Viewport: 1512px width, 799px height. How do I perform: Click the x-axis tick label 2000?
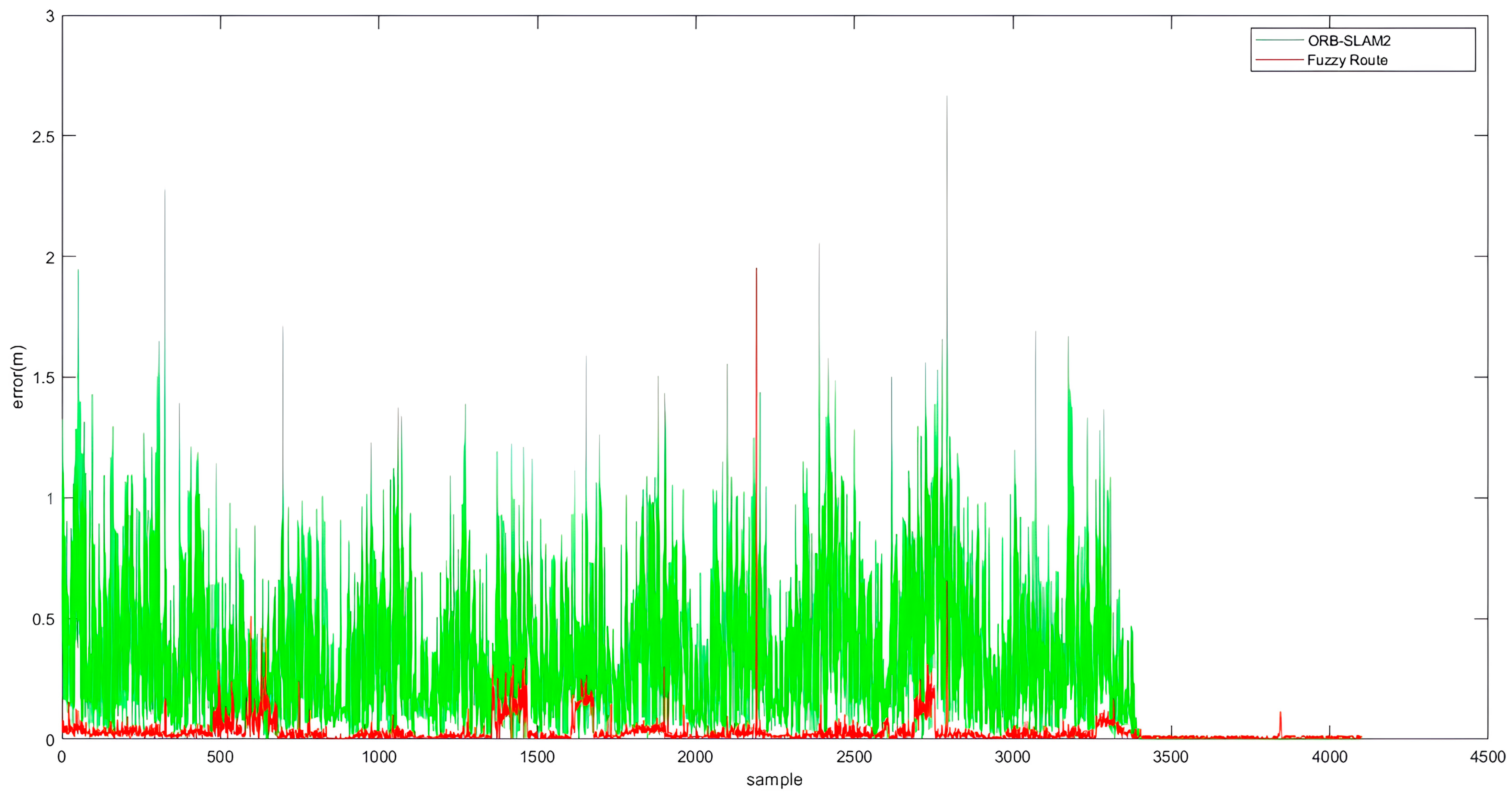click(x=696, y=757)
